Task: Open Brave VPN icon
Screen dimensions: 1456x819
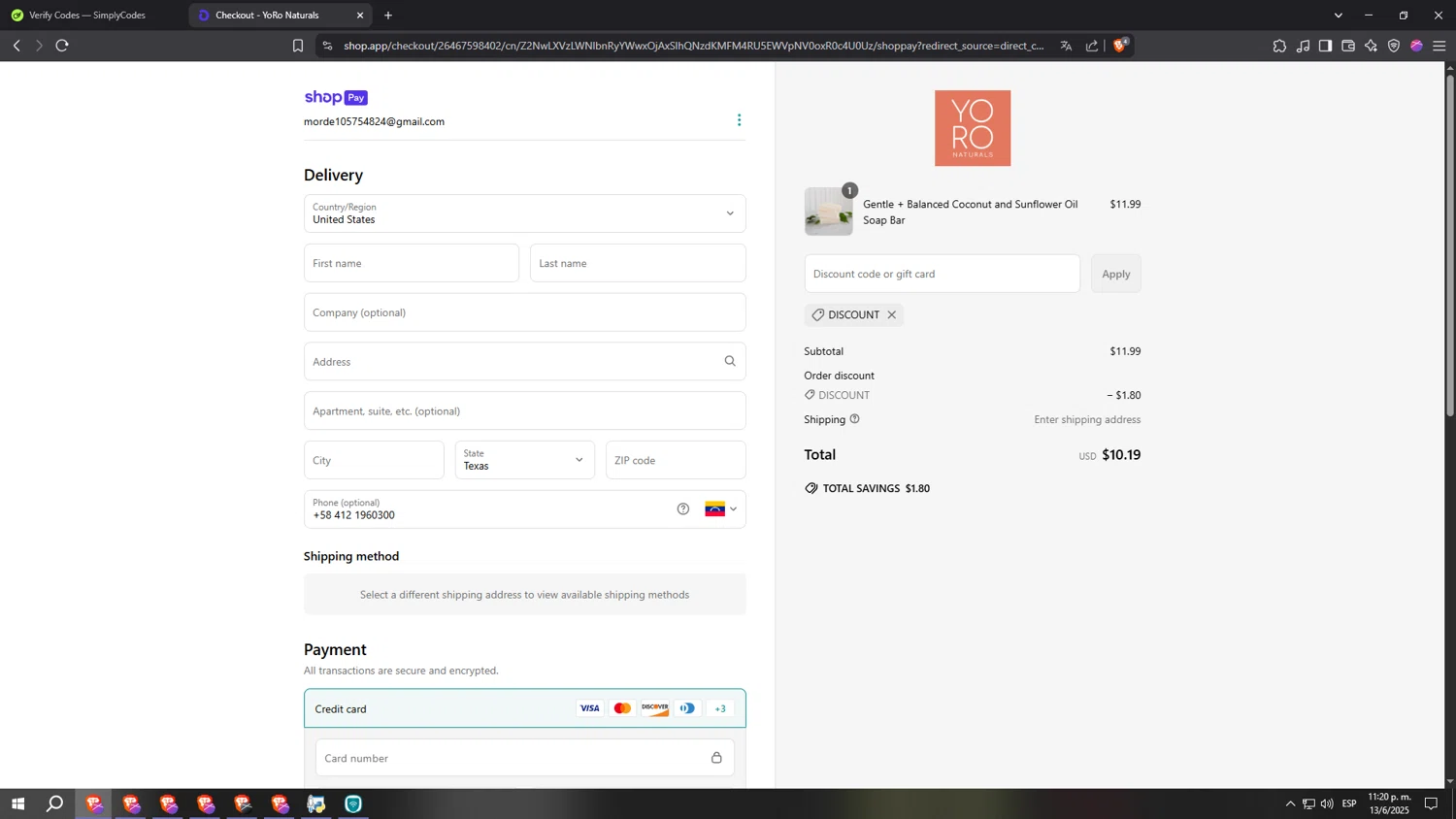Action: point(1394,46)
